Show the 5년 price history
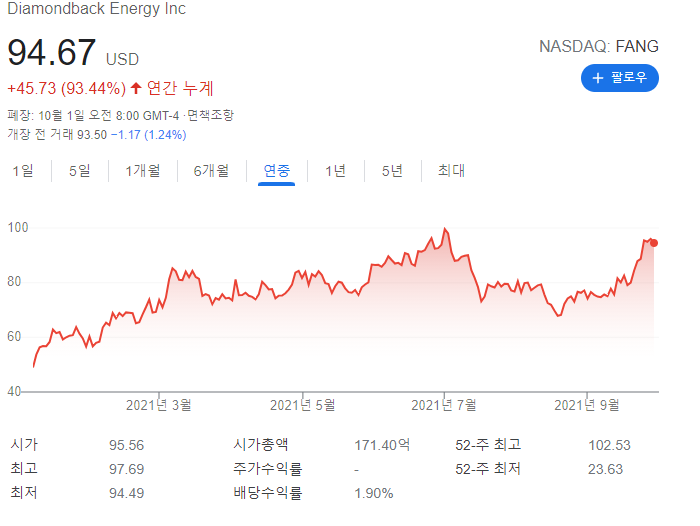Viewport: 700px width, 526px height. tap(392, 171)
